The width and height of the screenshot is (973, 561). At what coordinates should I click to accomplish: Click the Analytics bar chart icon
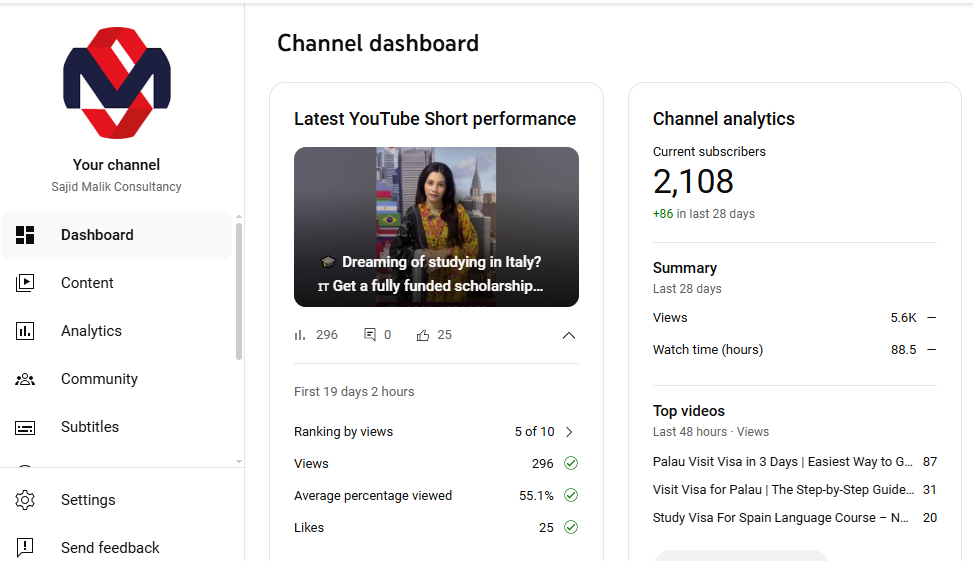[25, 331]
